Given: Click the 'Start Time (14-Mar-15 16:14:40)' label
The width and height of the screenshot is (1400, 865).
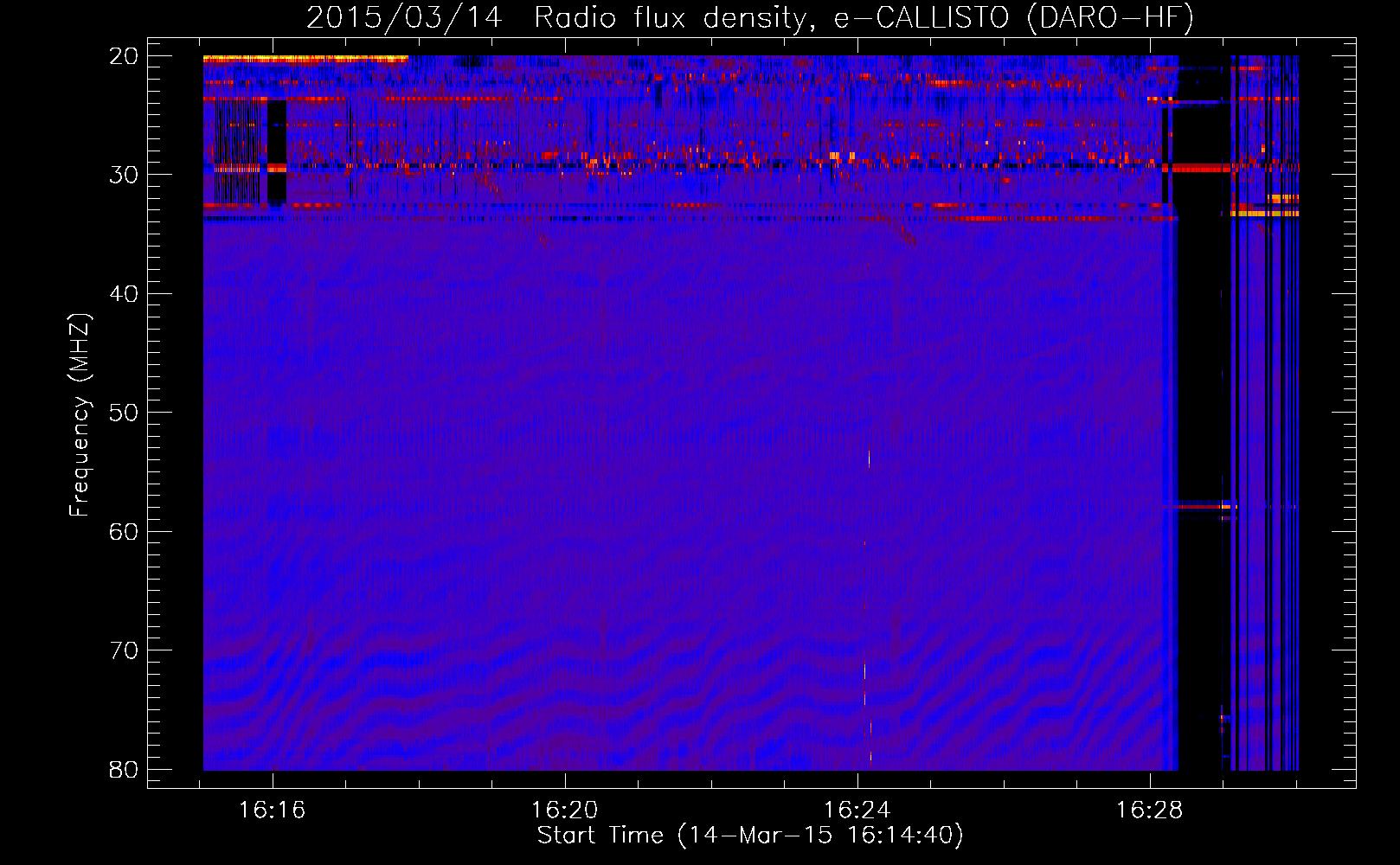Looking at the screenshot, I should [750, 836].
